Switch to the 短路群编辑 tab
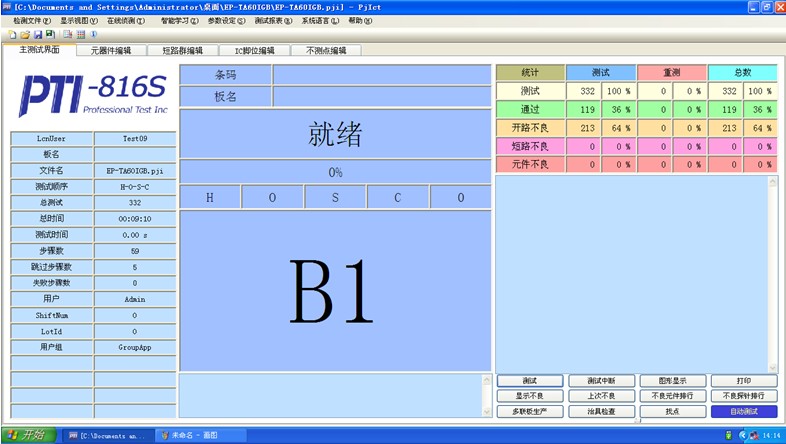 click(182, 50)
